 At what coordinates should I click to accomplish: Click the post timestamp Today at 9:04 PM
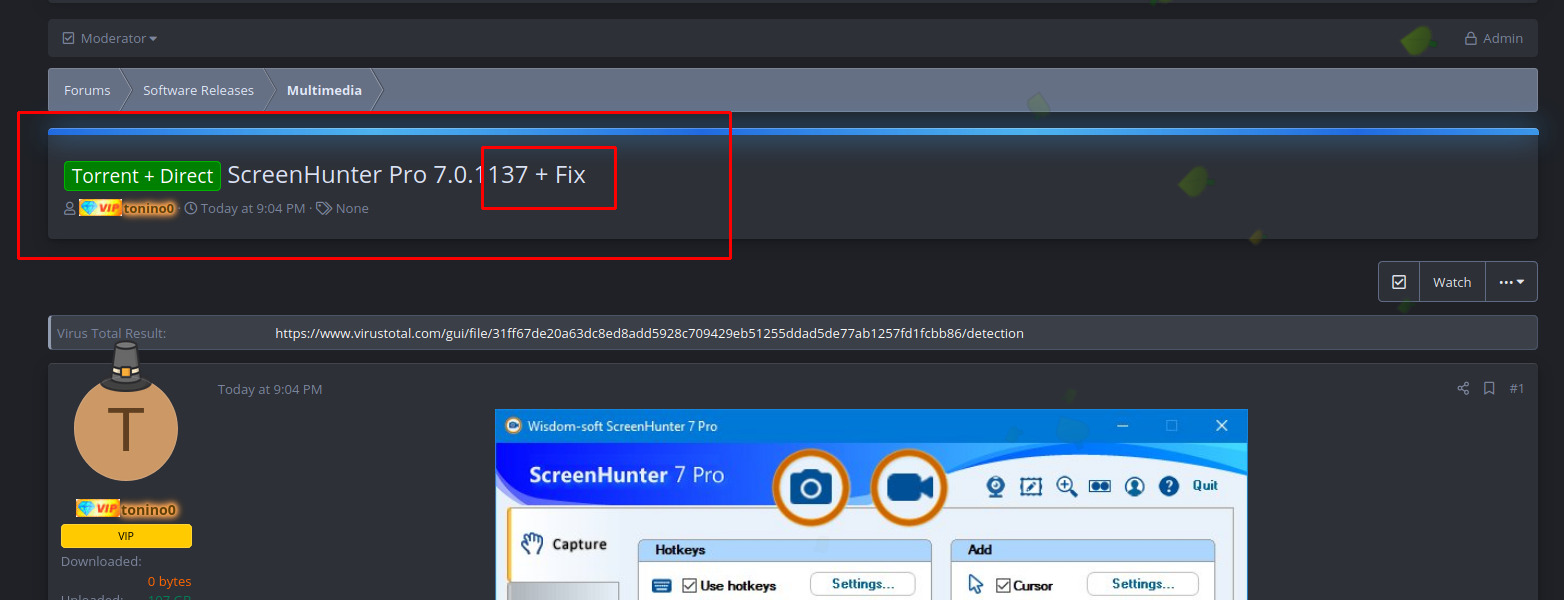click(x=270, y=389)
